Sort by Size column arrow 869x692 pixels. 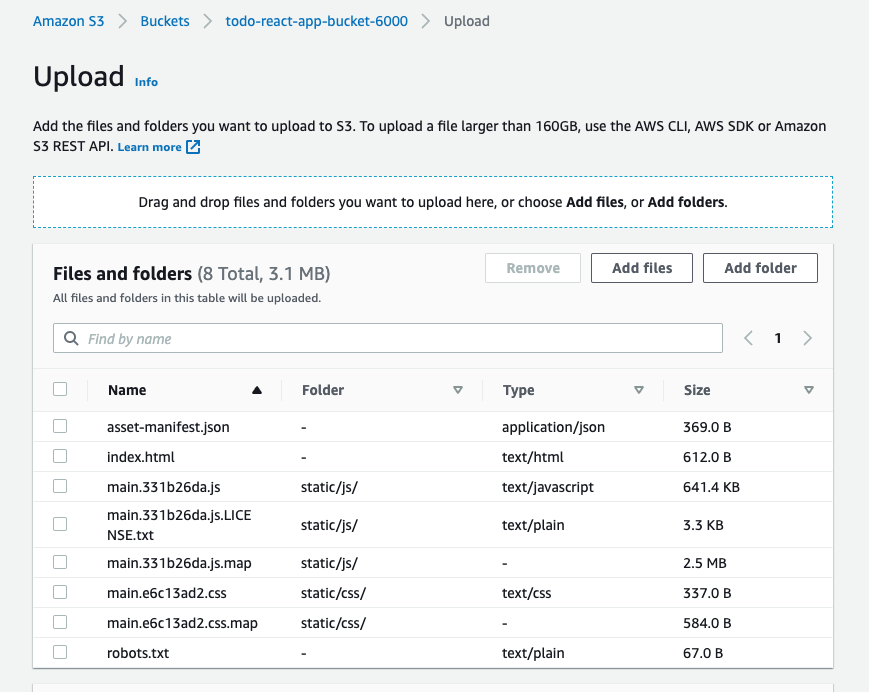tap(809, 390)
